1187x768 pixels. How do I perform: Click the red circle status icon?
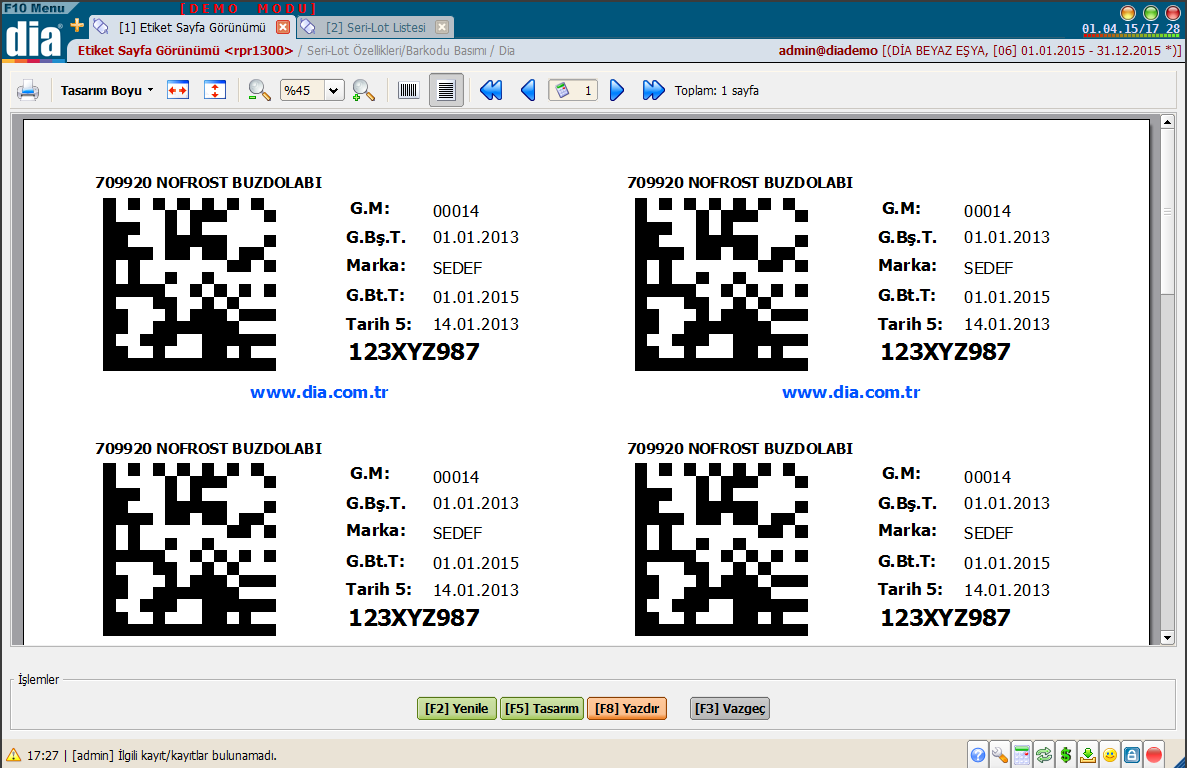1154,755
